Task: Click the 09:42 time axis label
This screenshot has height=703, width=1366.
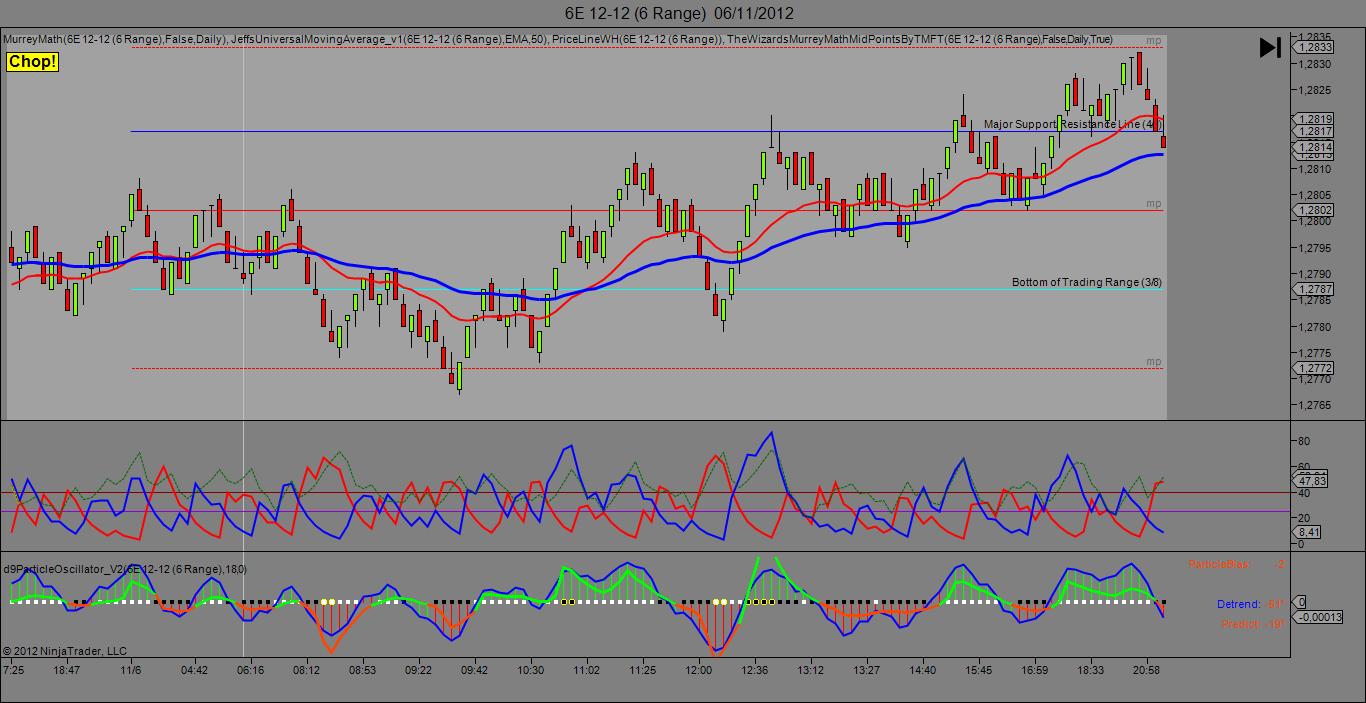Action: coord(474,670)
